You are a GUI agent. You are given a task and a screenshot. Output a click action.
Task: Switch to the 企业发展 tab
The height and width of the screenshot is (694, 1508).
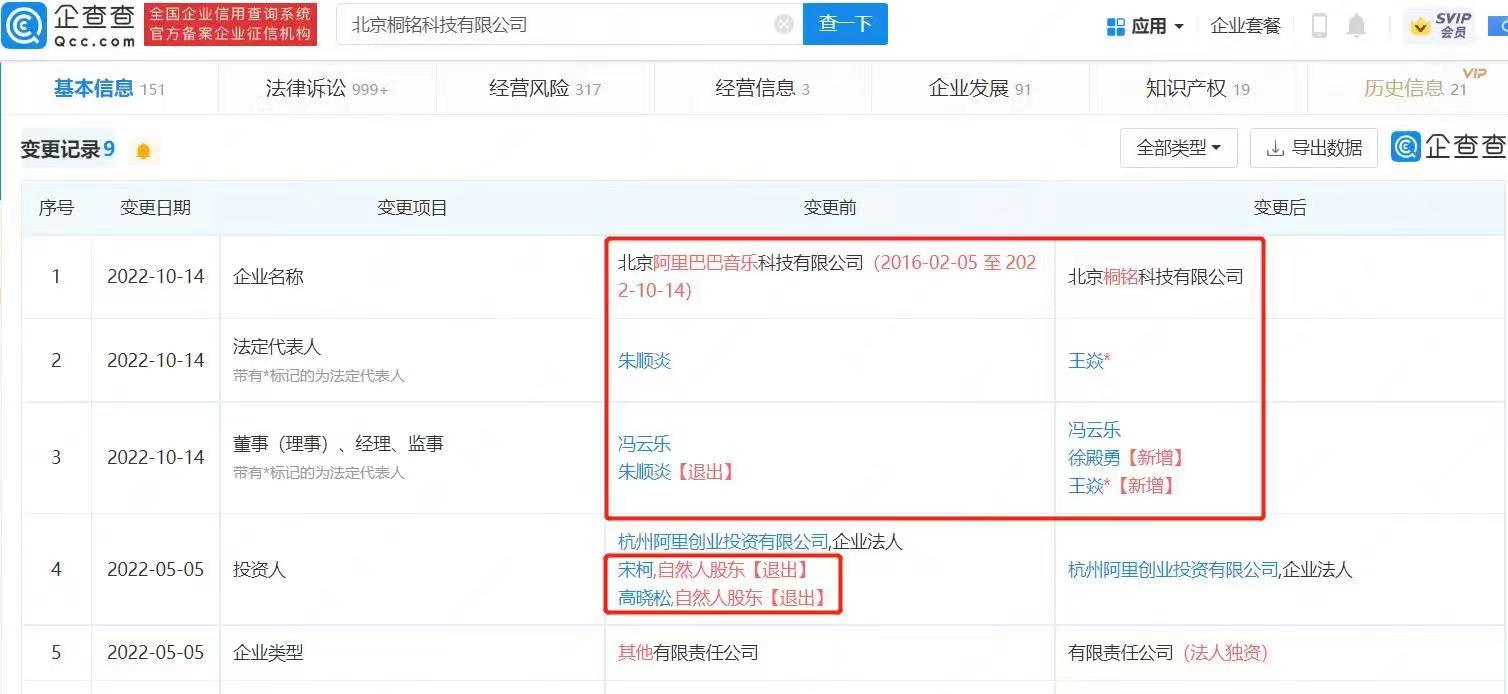tap(979, 88)
